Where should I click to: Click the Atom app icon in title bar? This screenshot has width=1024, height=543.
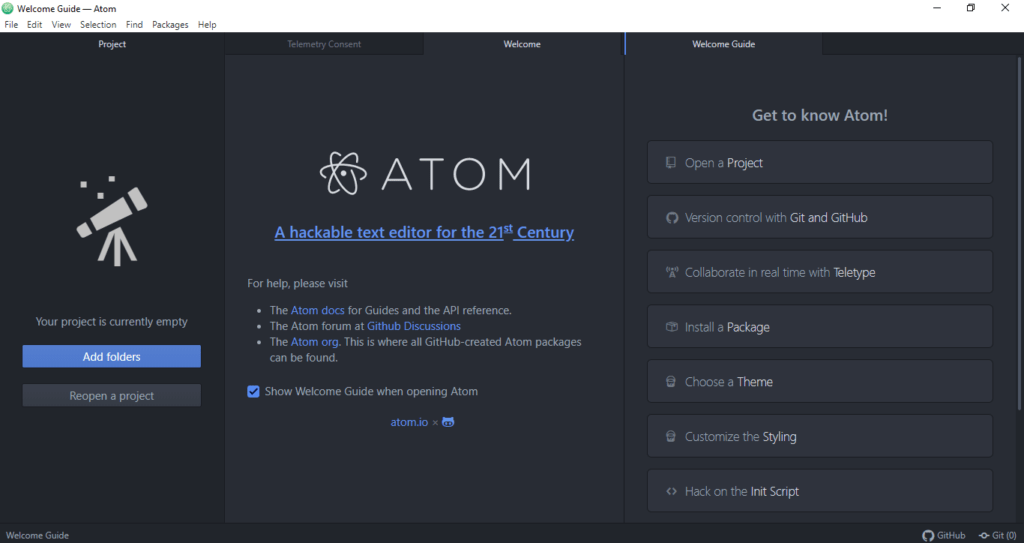click(x=8, y=8)
